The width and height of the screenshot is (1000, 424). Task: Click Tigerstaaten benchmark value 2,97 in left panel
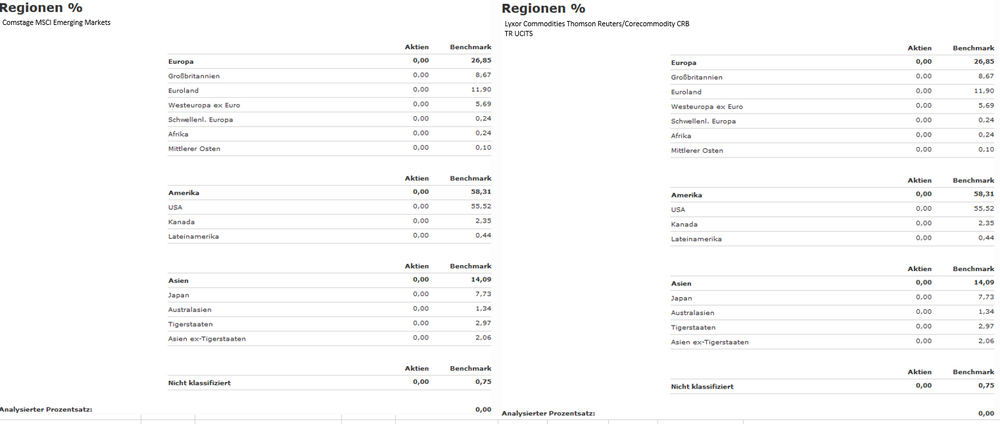coord(483,324)
